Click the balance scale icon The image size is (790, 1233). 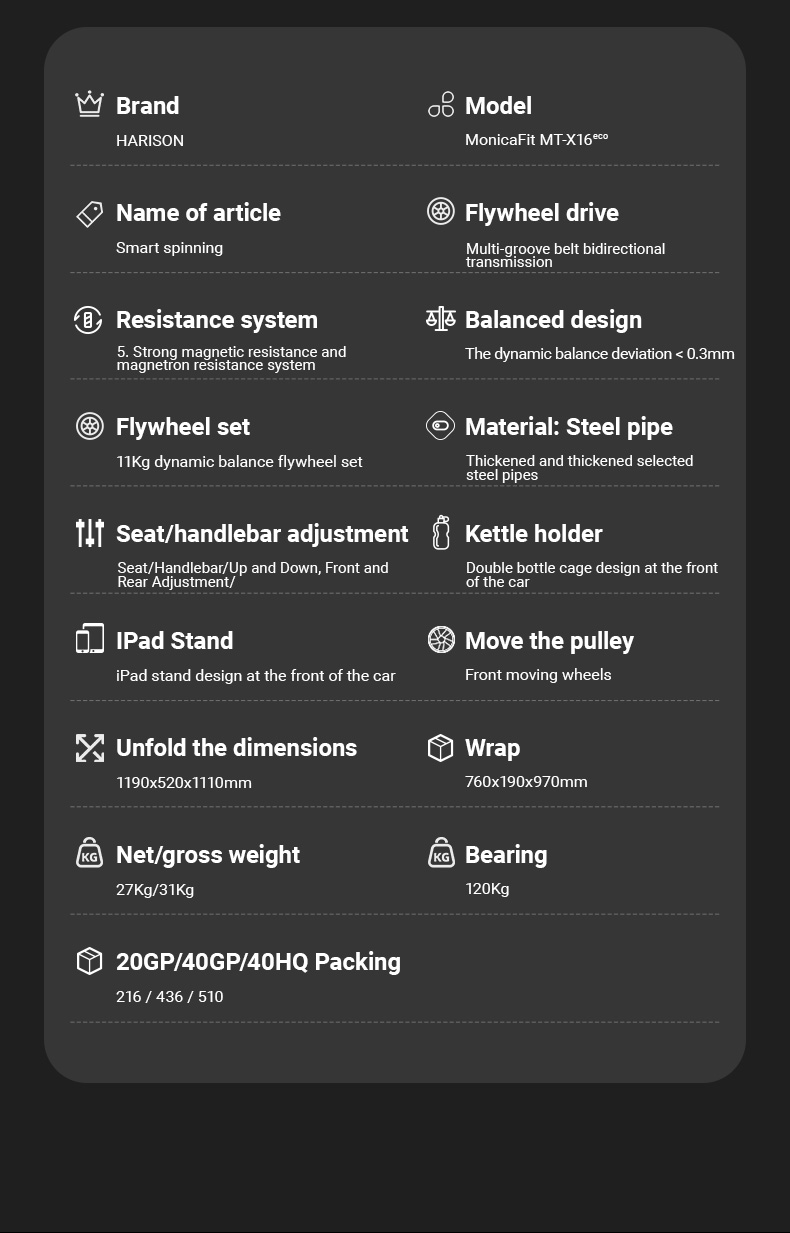tap(441, 319)
